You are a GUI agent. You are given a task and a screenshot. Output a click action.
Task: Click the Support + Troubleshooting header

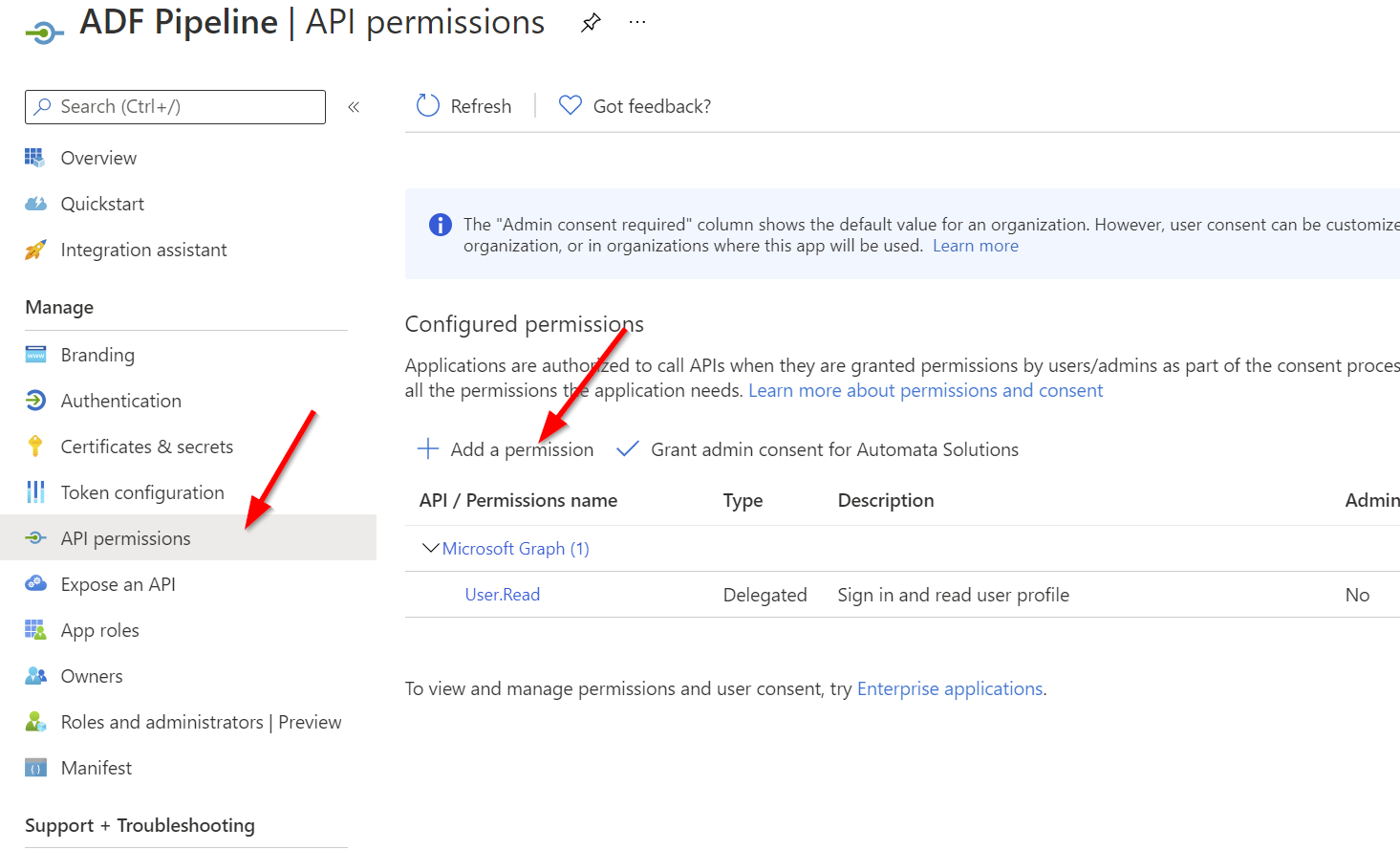pos(140,825)
